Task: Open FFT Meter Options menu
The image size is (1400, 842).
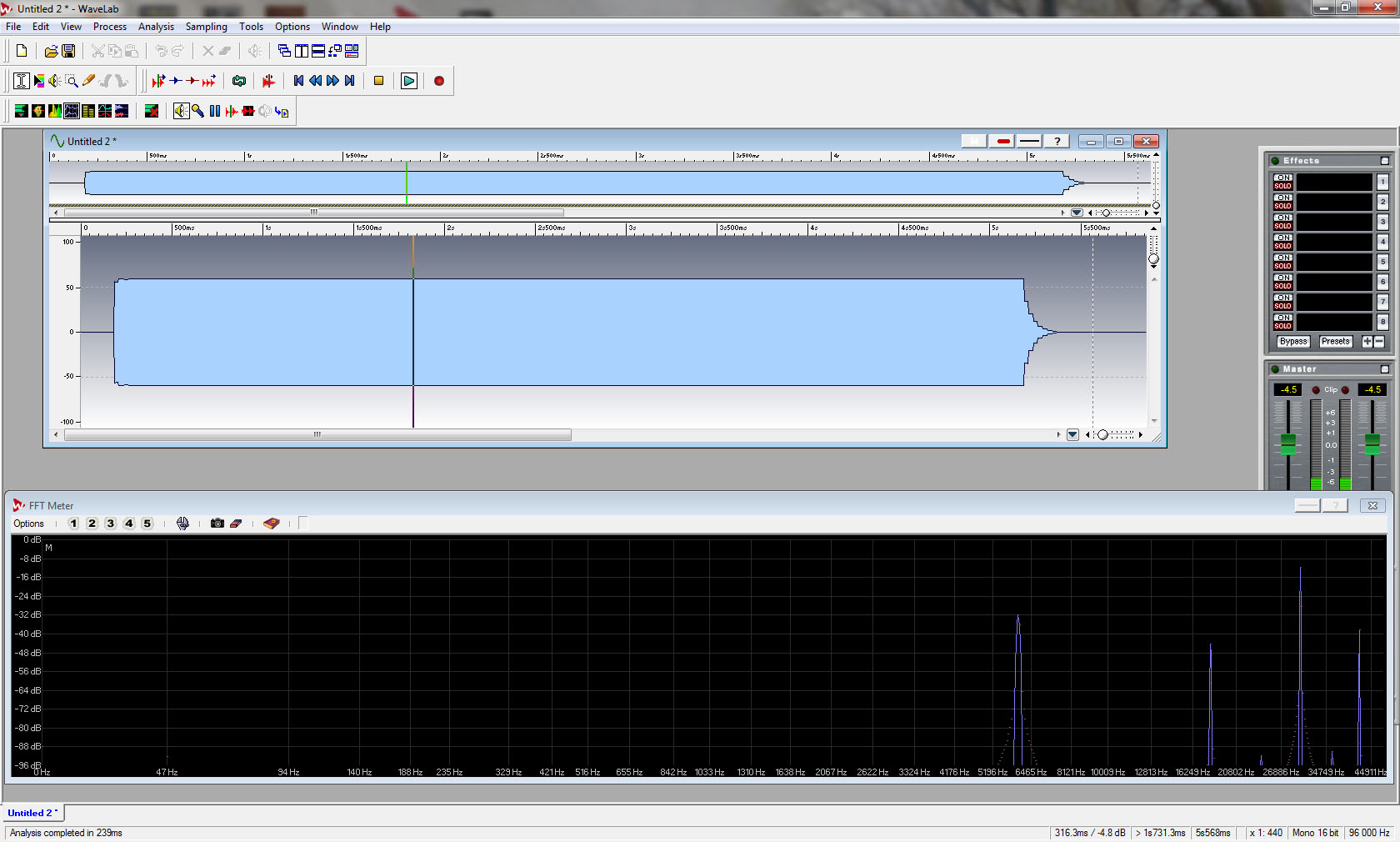Action: click(x=28, y=524)
